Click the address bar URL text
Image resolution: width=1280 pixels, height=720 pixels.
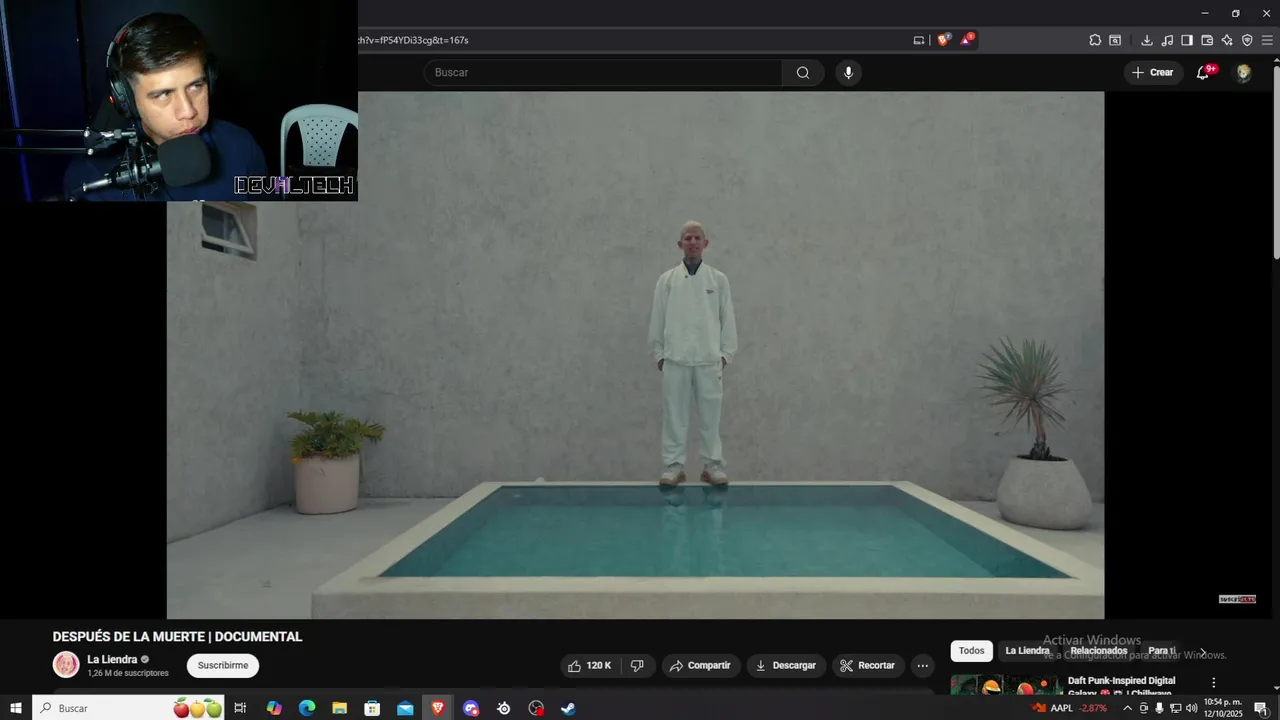(413, 40)
